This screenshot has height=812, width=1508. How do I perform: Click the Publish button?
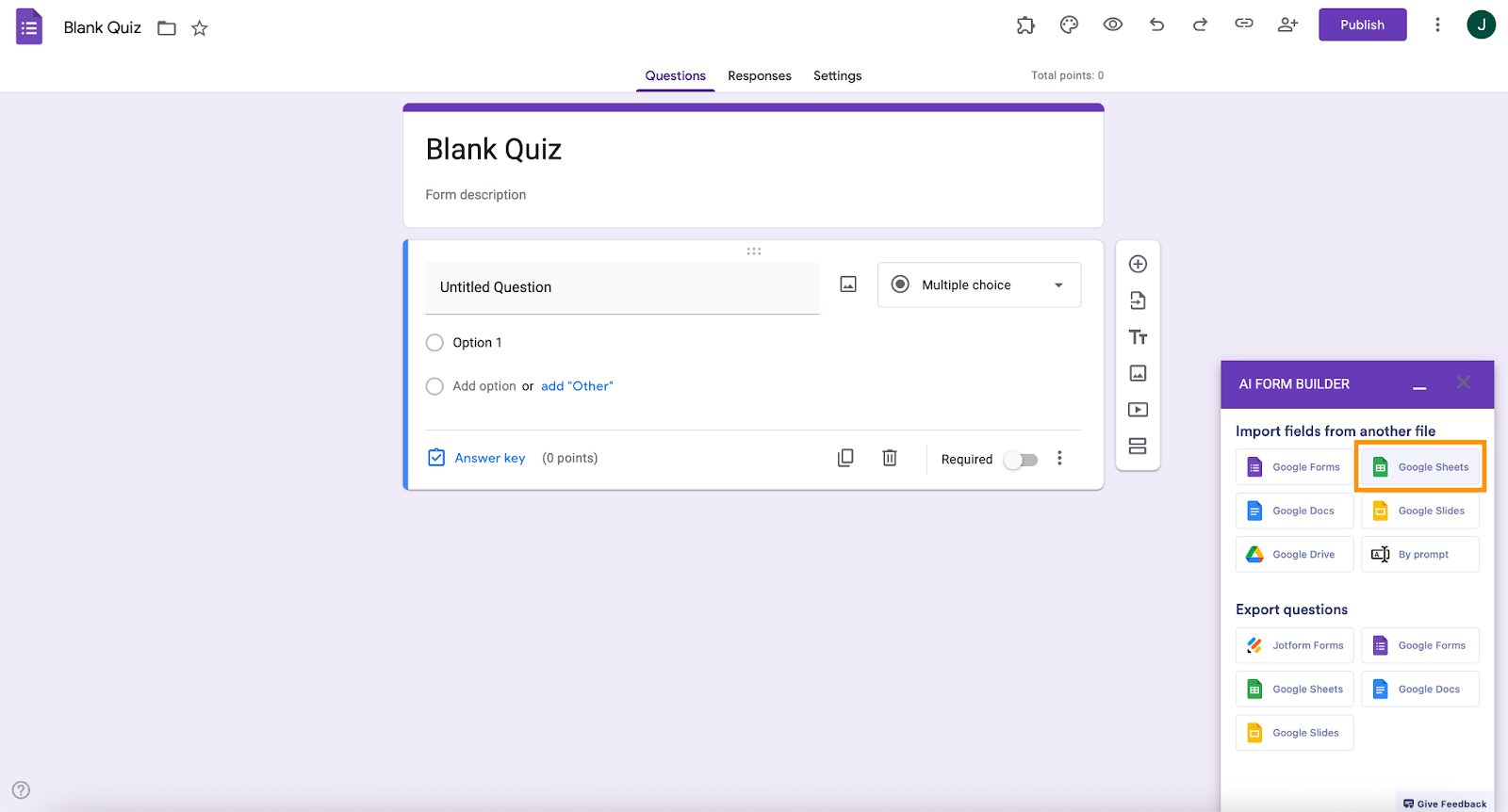click(1362, 24)
